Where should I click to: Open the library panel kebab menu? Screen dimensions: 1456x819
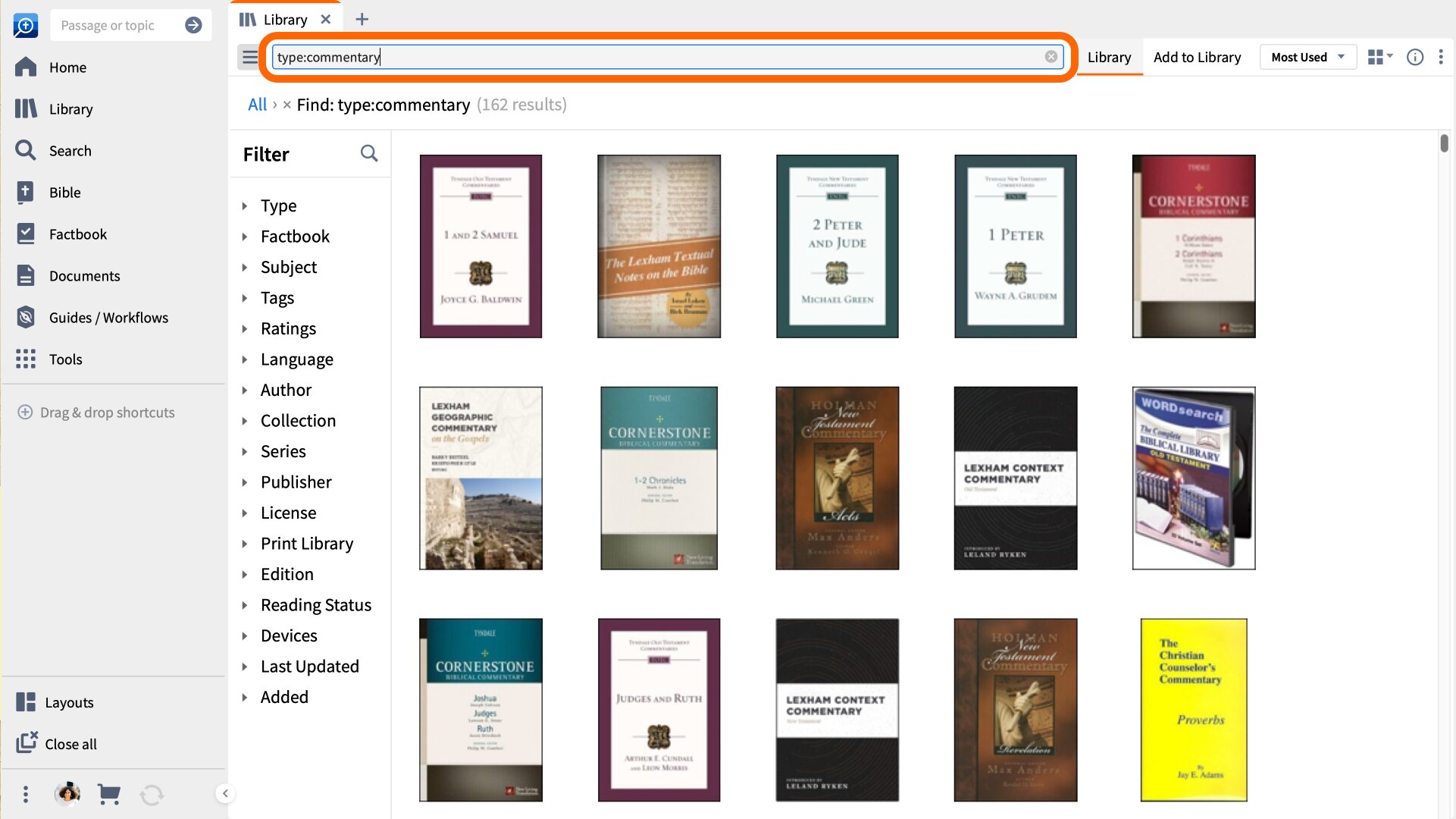pos(1441,57)
